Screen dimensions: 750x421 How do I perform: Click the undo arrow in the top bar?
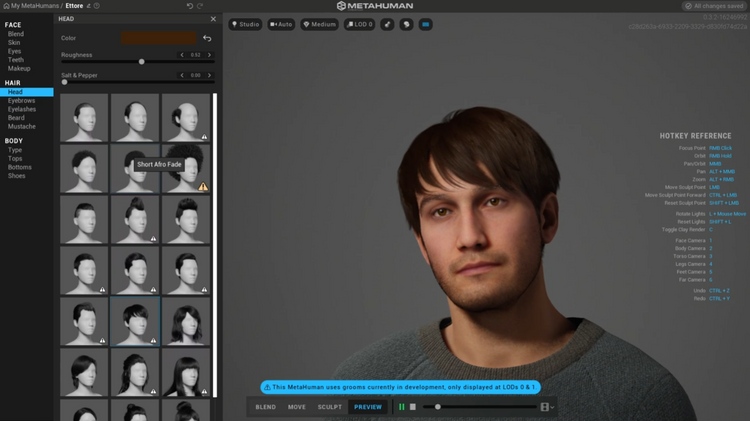click(189, 6)
